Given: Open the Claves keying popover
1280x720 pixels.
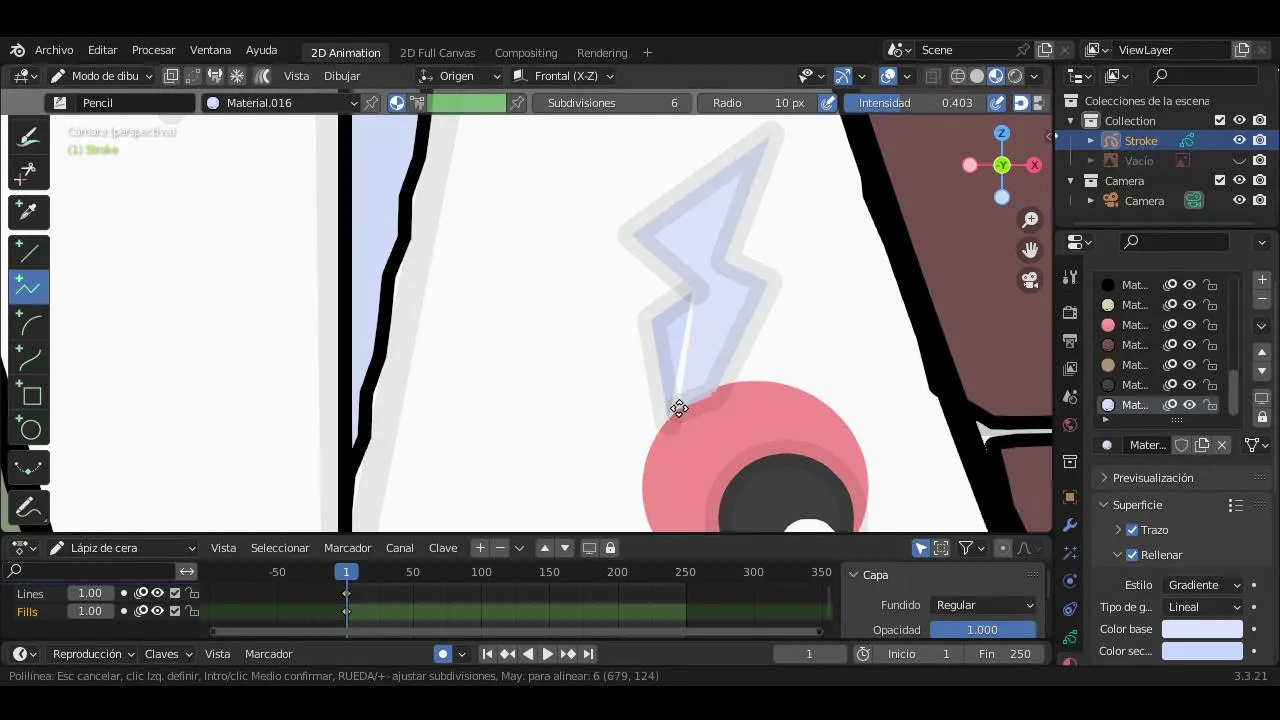Looking at the screenshot, I should pyautogui.click(x=168, y=654).
